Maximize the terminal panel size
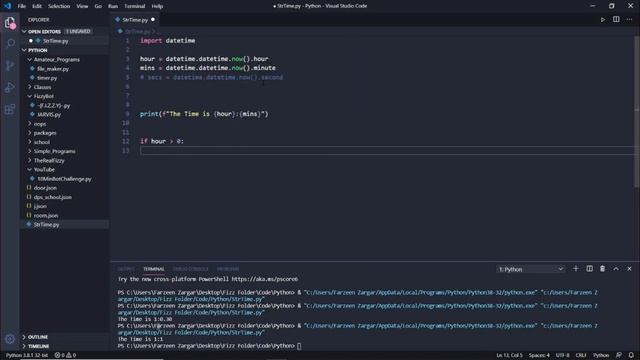 616,269
